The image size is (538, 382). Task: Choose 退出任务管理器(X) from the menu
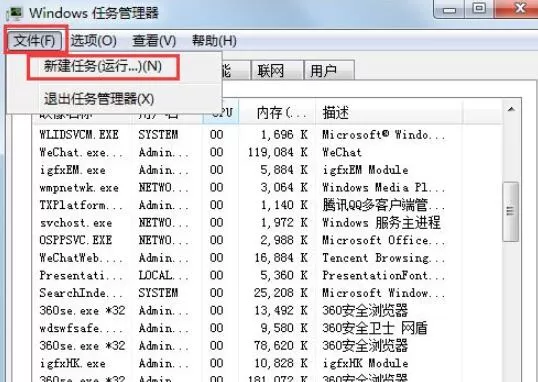click(x=99, y=99)
